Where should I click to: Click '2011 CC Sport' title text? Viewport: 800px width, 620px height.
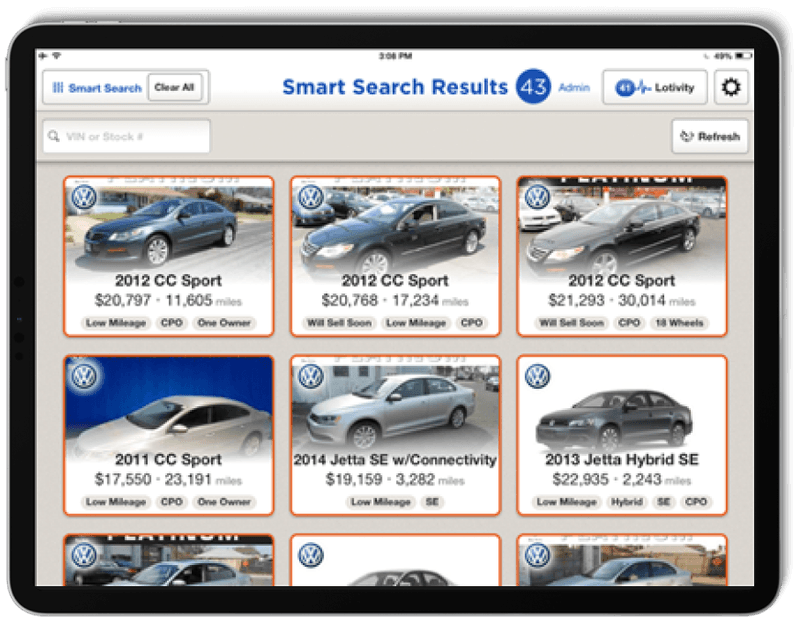(x=168, y=460)
